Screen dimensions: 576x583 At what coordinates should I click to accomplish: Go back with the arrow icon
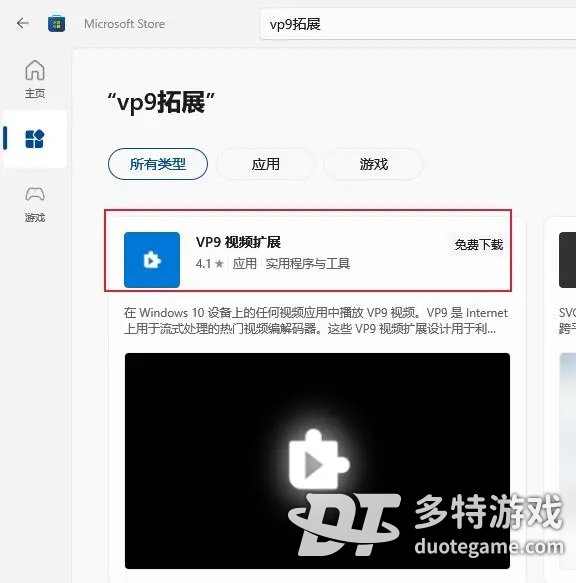[x=23, y=23]
